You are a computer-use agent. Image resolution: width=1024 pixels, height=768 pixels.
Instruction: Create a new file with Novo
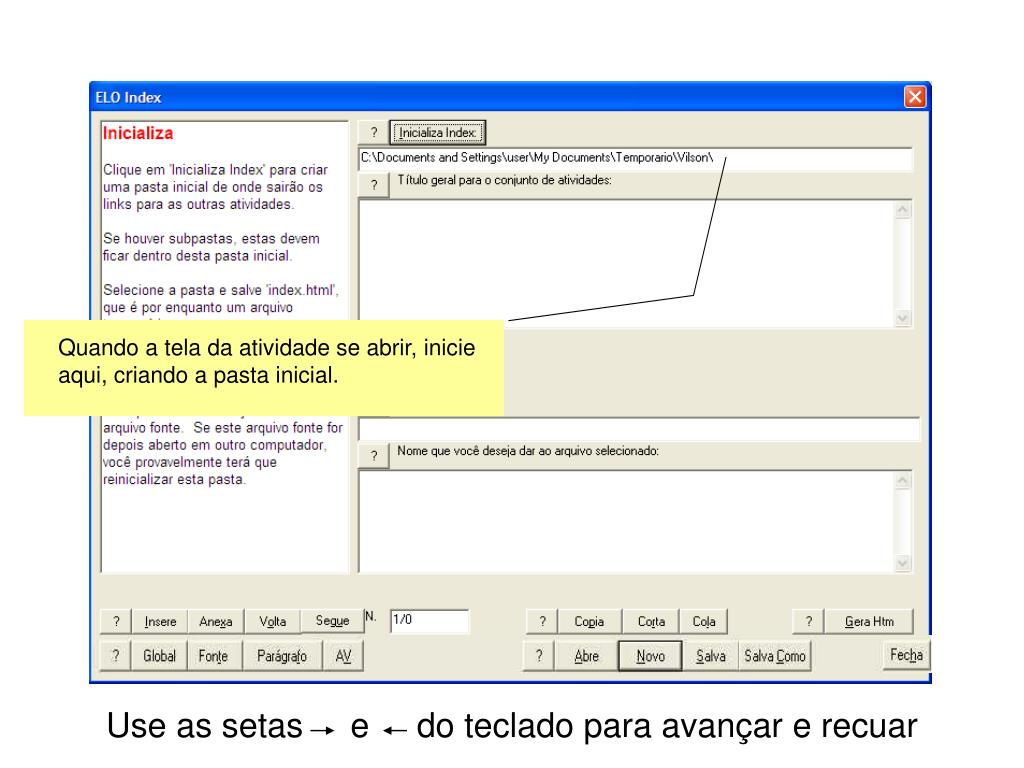pyautogui.click(x=650, y=656)
